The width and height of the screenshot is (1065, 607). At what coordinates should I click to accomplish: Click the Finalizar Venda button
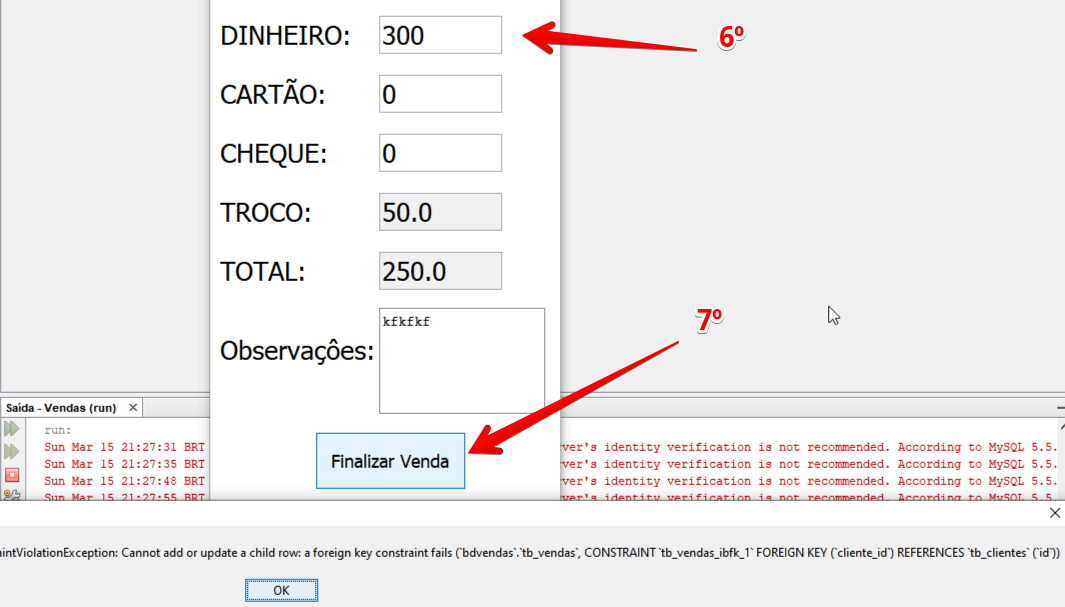click(x=391, y=461)
